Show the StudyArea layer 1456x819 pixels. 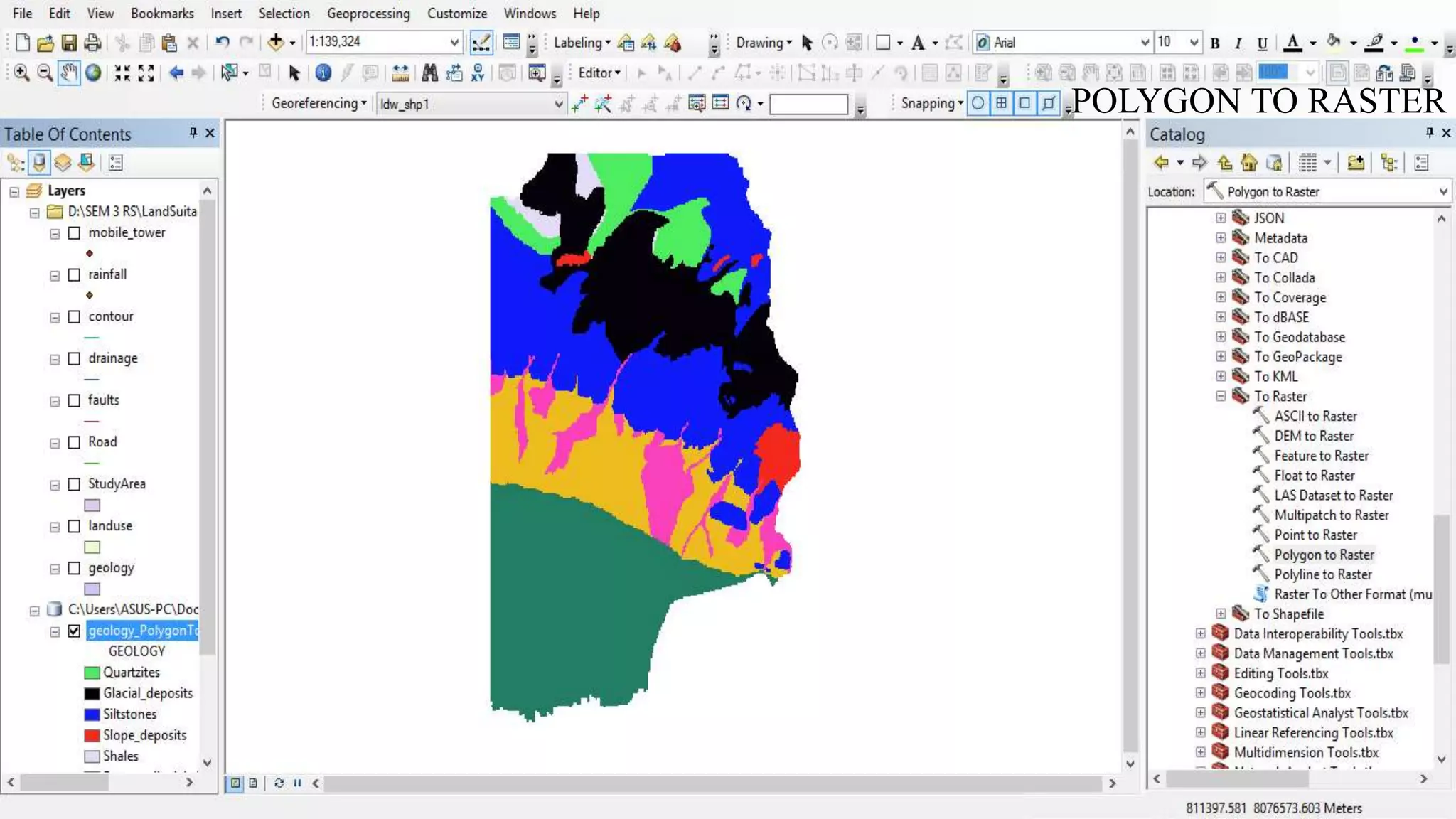click(x=74, y=484)
